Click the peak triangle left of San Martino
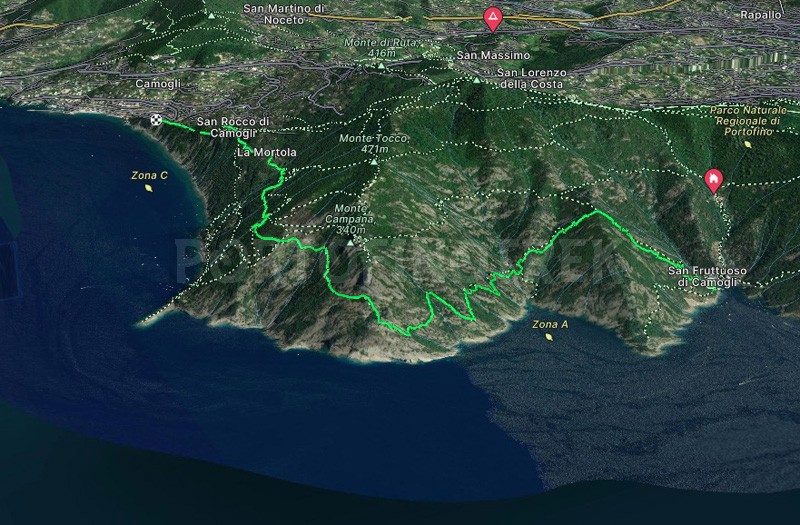This screenshot has height=525, width=800. pos(211,16)
